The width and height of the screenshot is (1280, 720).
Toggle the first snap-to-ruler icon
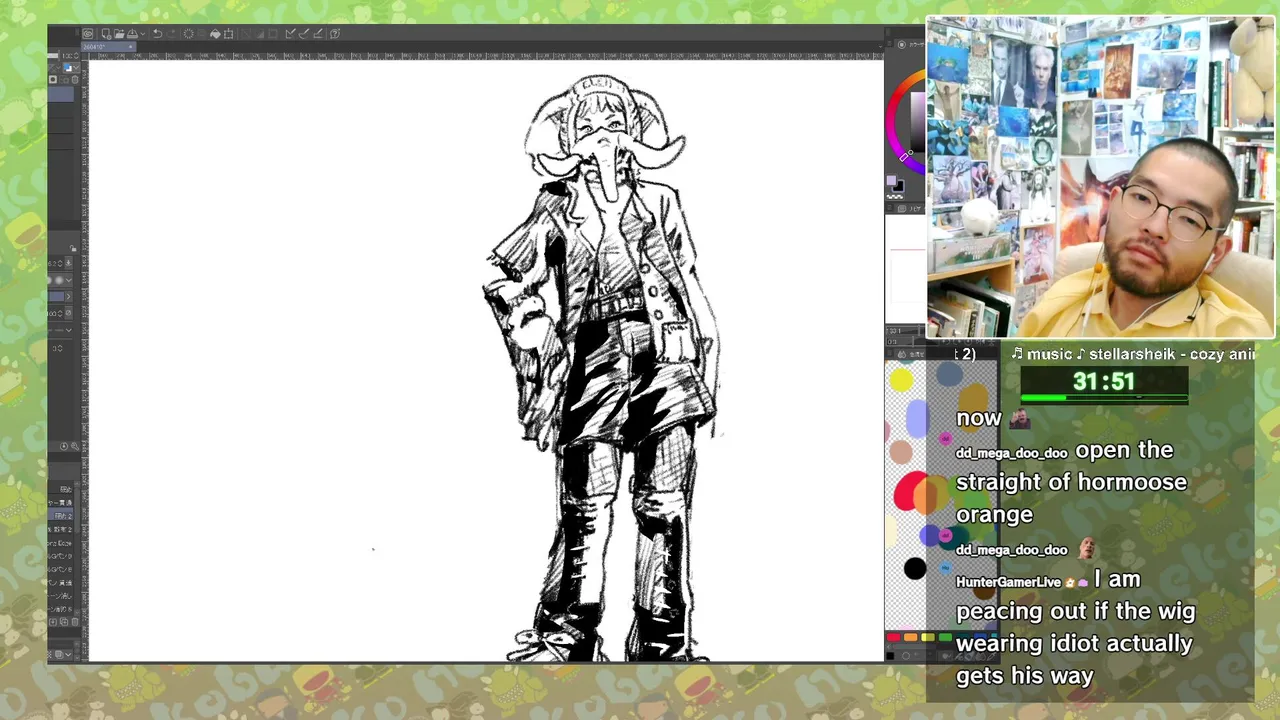coord(289,34)
